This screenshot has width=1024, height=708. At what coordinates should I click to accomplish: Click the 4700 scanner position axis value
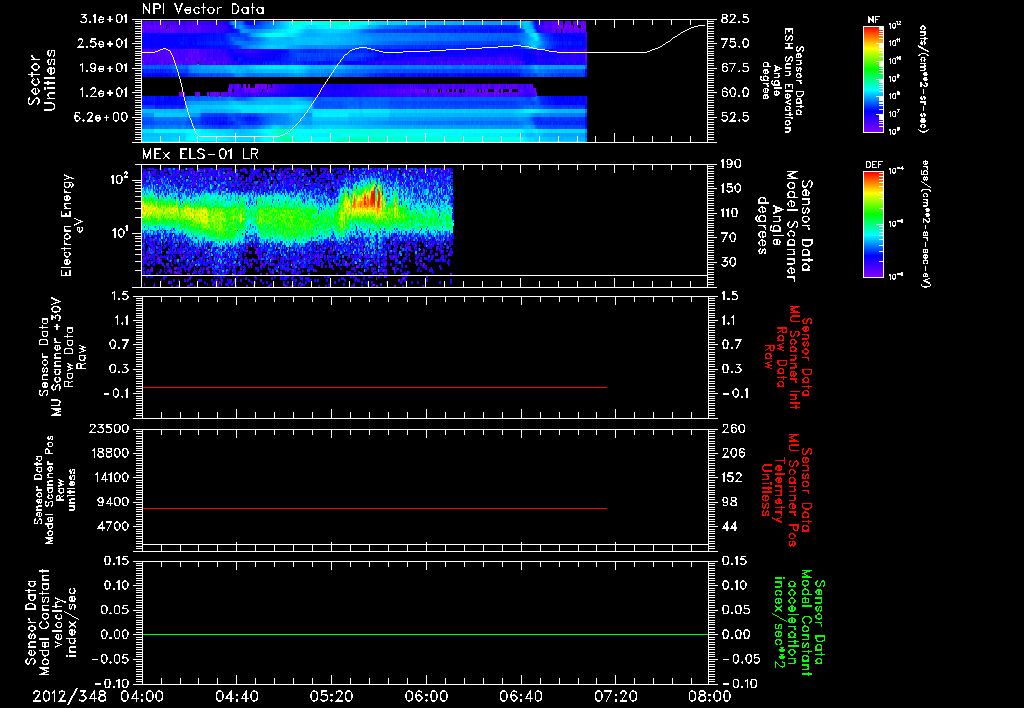113,526
